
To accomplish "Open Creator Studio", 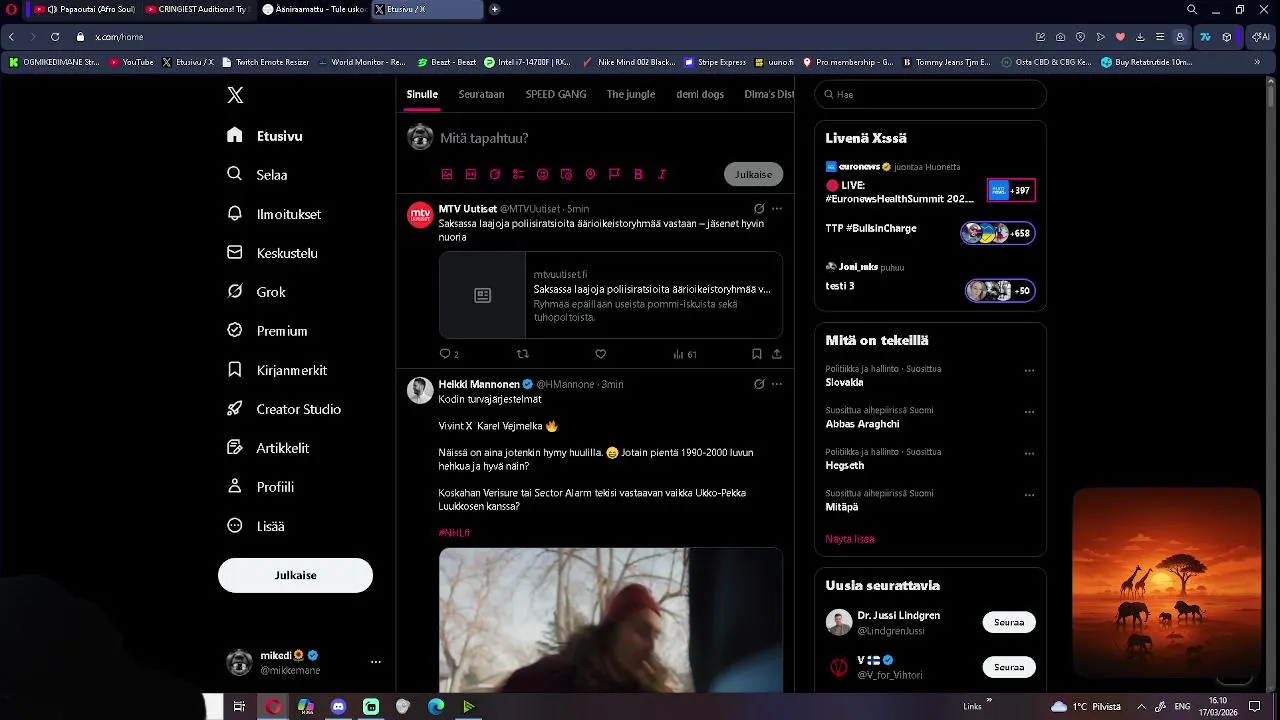I will 284,409.
